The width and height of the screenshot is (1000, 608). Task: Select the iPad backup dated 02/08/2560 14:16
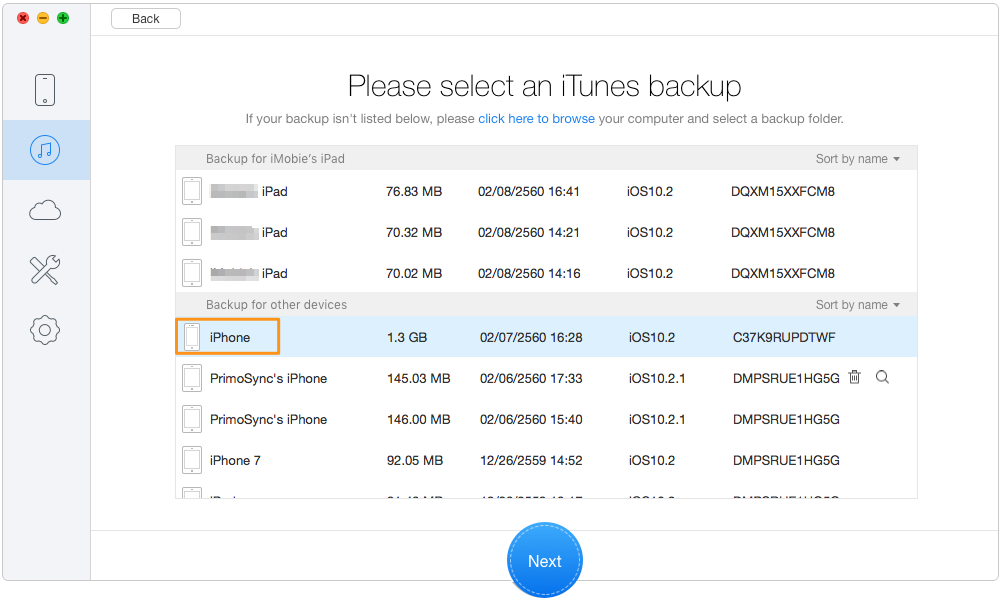coord(546,273)
